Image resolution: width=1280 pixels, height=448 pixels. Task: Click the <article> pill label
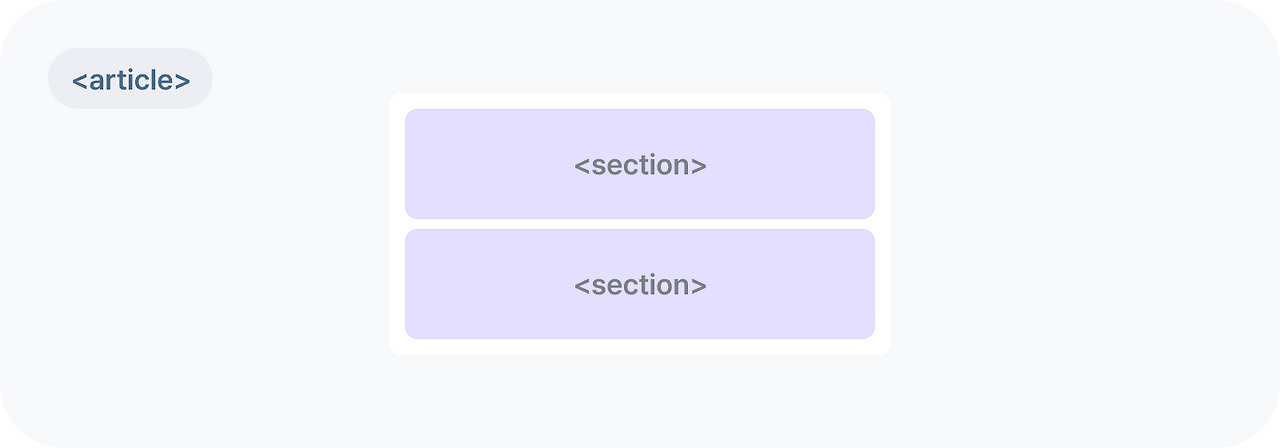(130, 79)
